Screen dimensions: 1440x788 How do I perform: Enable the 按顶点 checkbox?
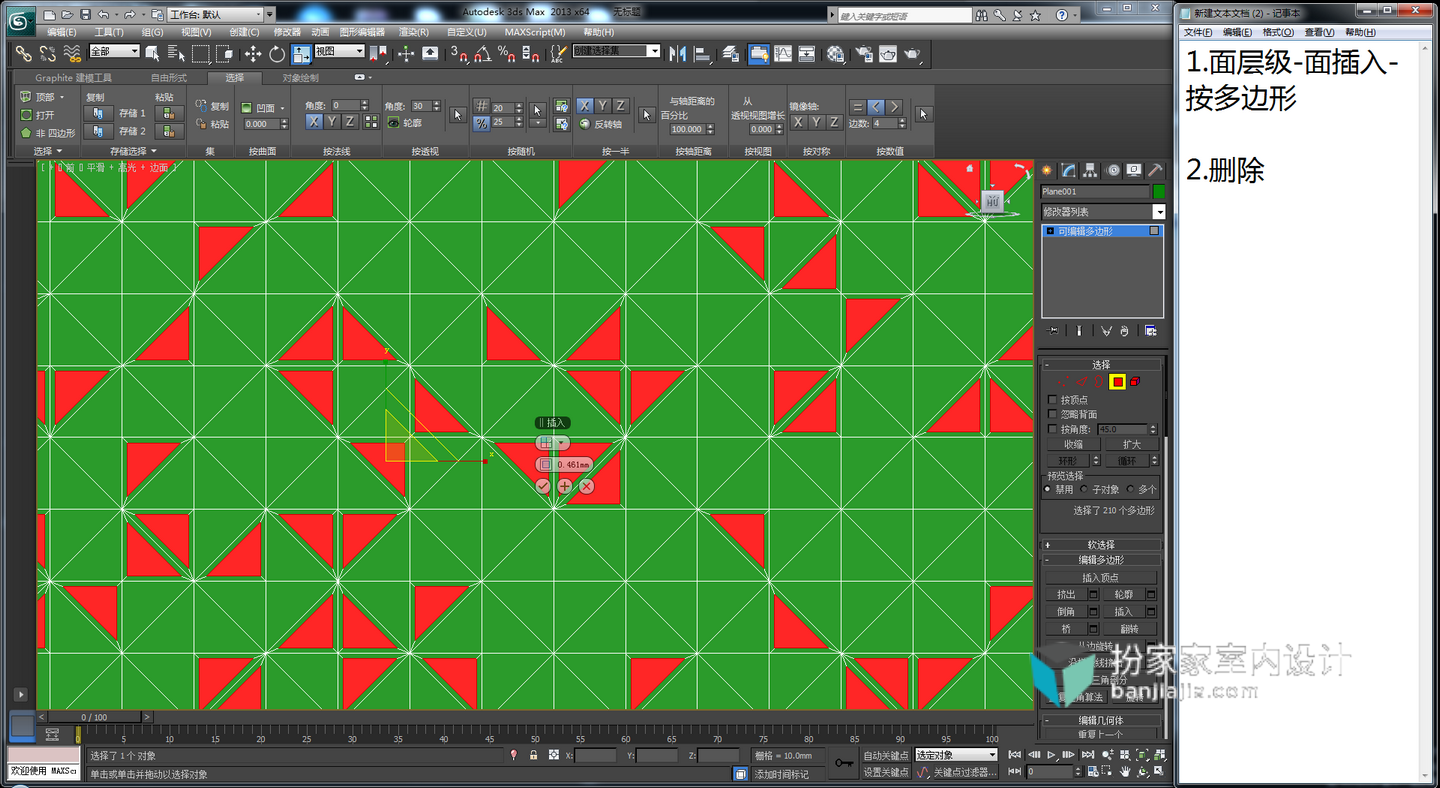tap(1051, 400)
